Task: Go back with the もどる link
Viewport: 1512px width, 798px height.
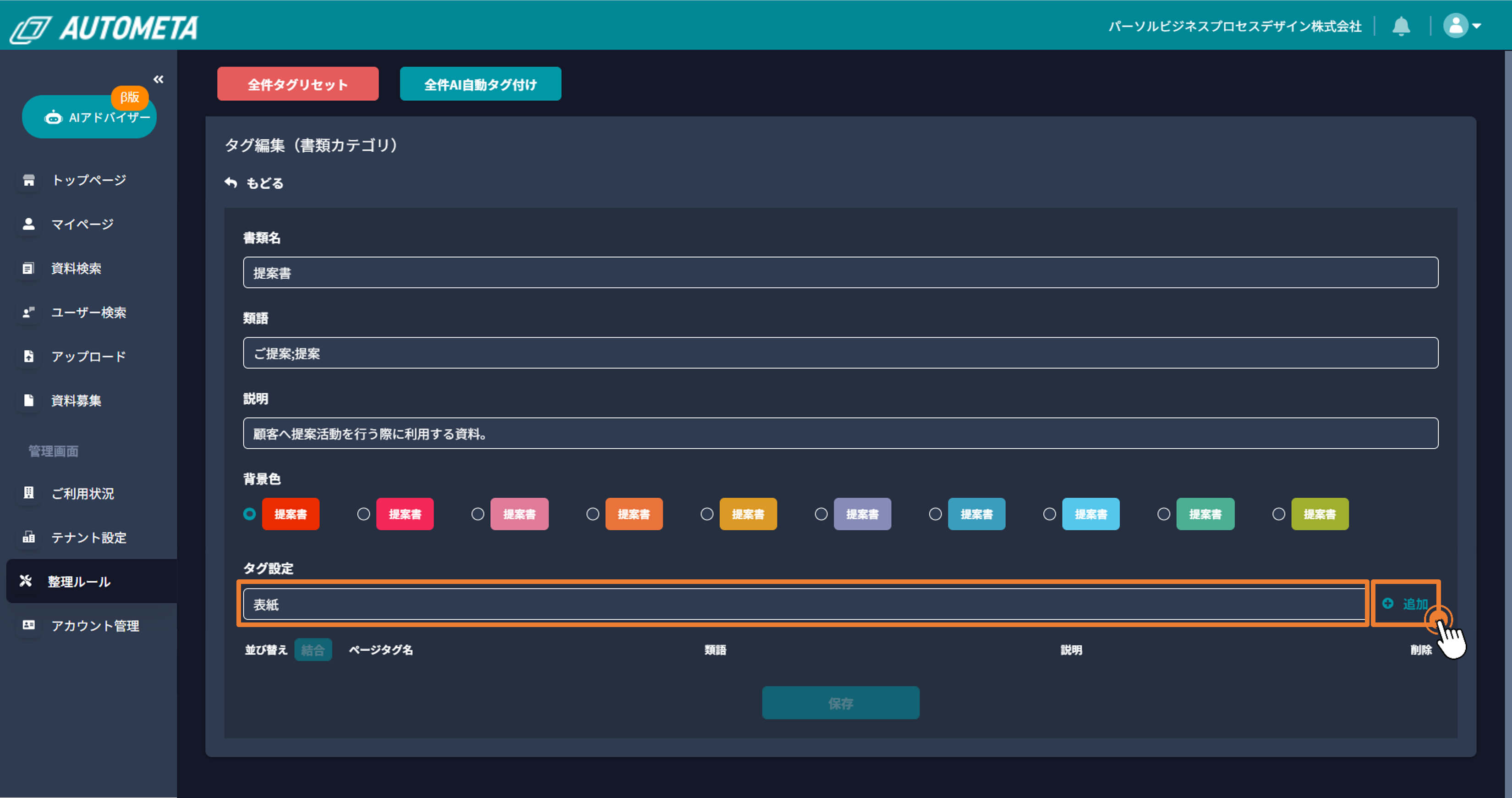Action: (x=254, y=183)
